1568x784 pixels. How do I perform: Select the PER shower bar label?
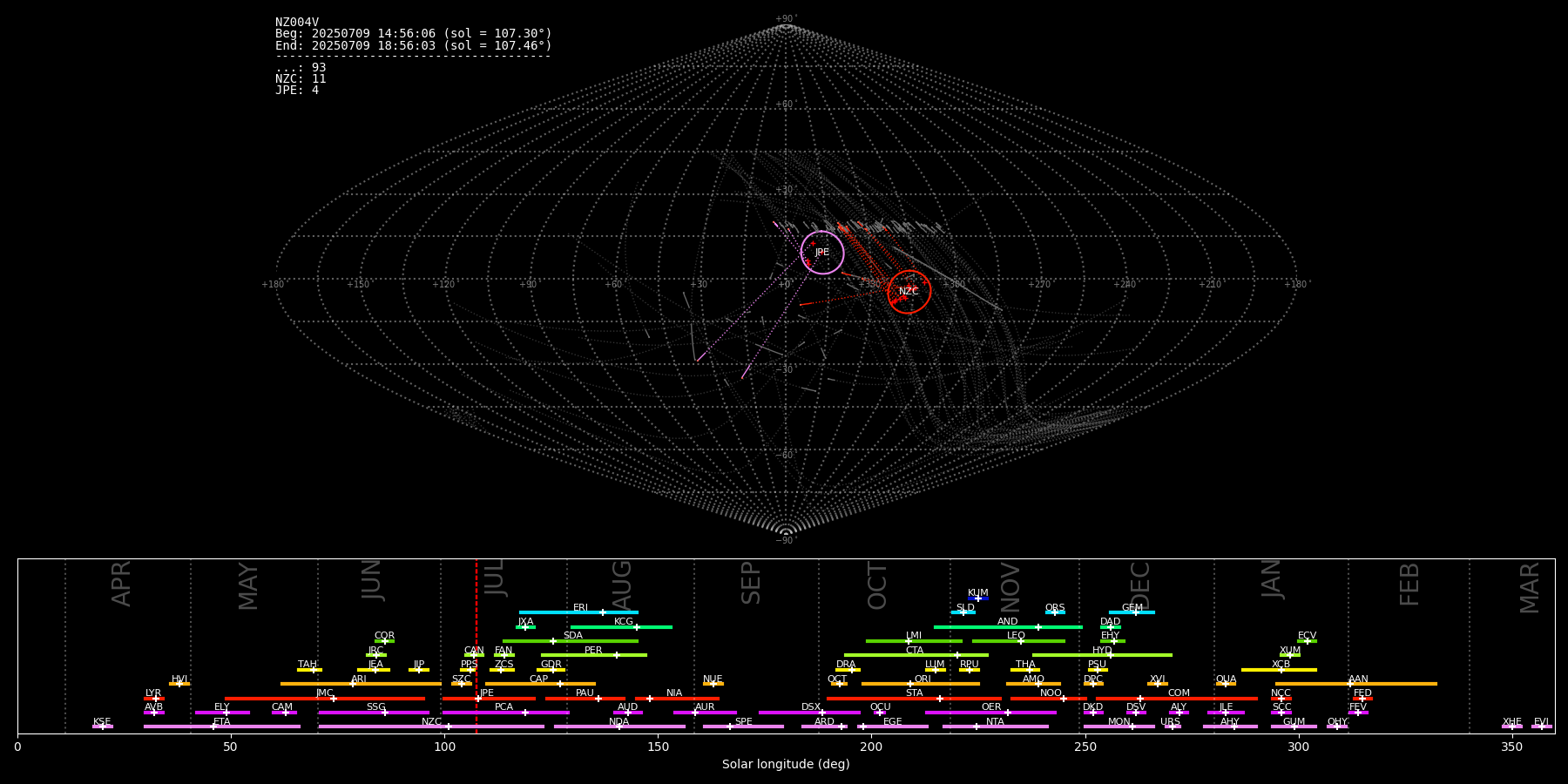point(593,651)
